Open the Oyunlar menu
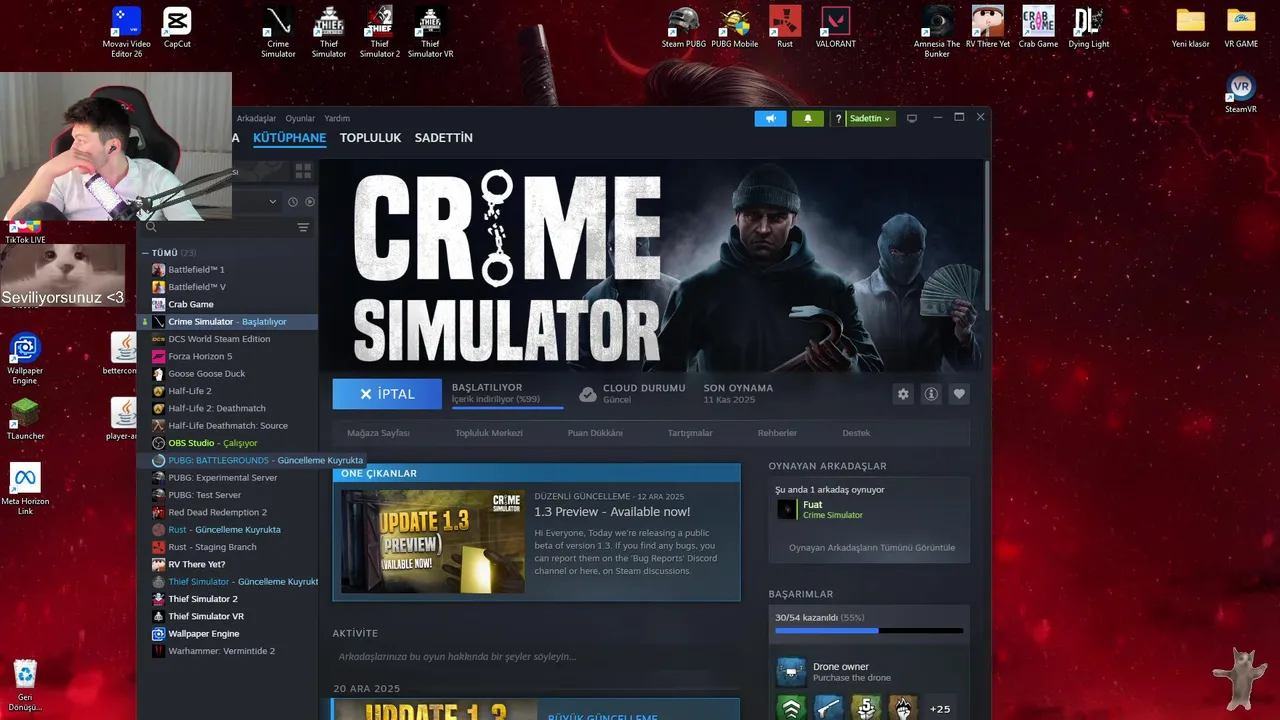 (300, 118)
